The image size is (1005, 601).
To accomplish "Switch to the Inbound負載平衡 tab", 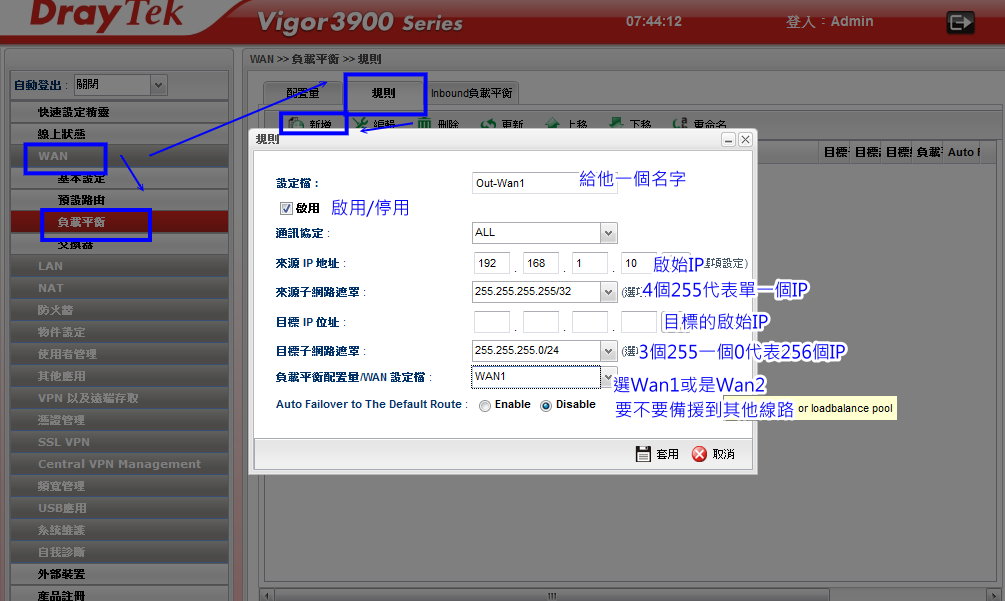I will 471,94.
